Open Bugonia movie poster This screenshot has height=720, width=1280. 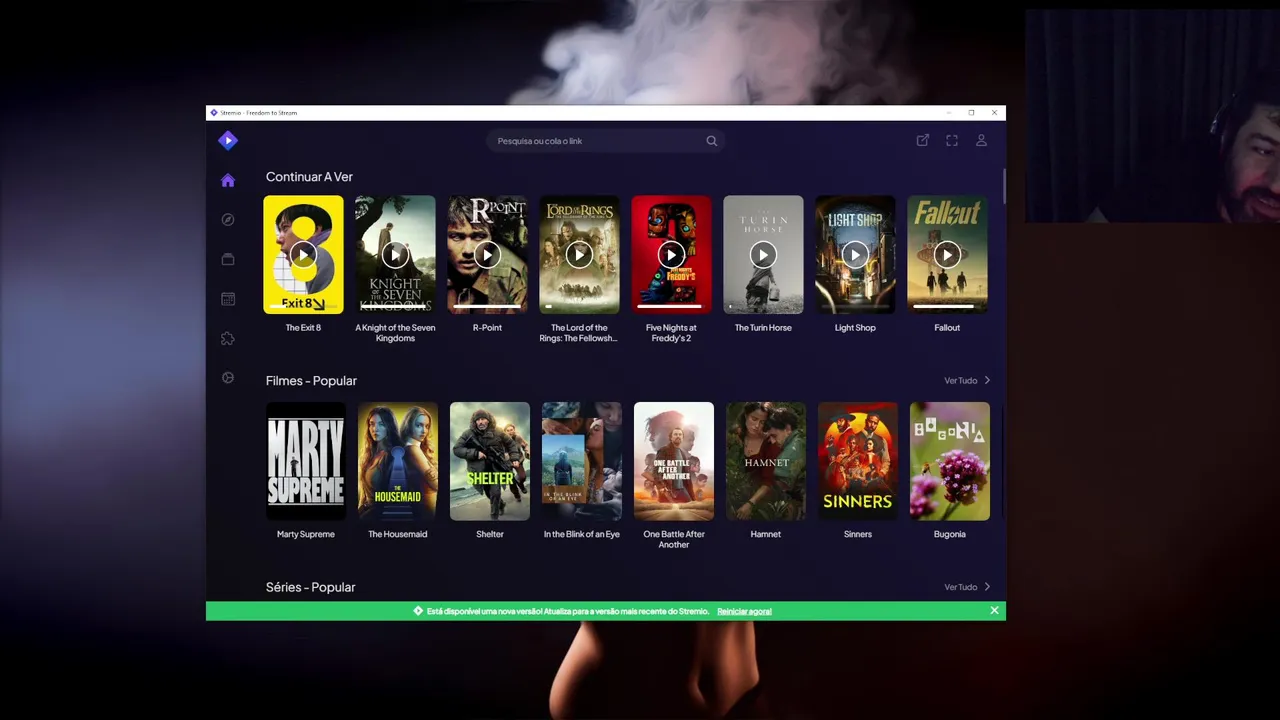(x=950, y=461)
